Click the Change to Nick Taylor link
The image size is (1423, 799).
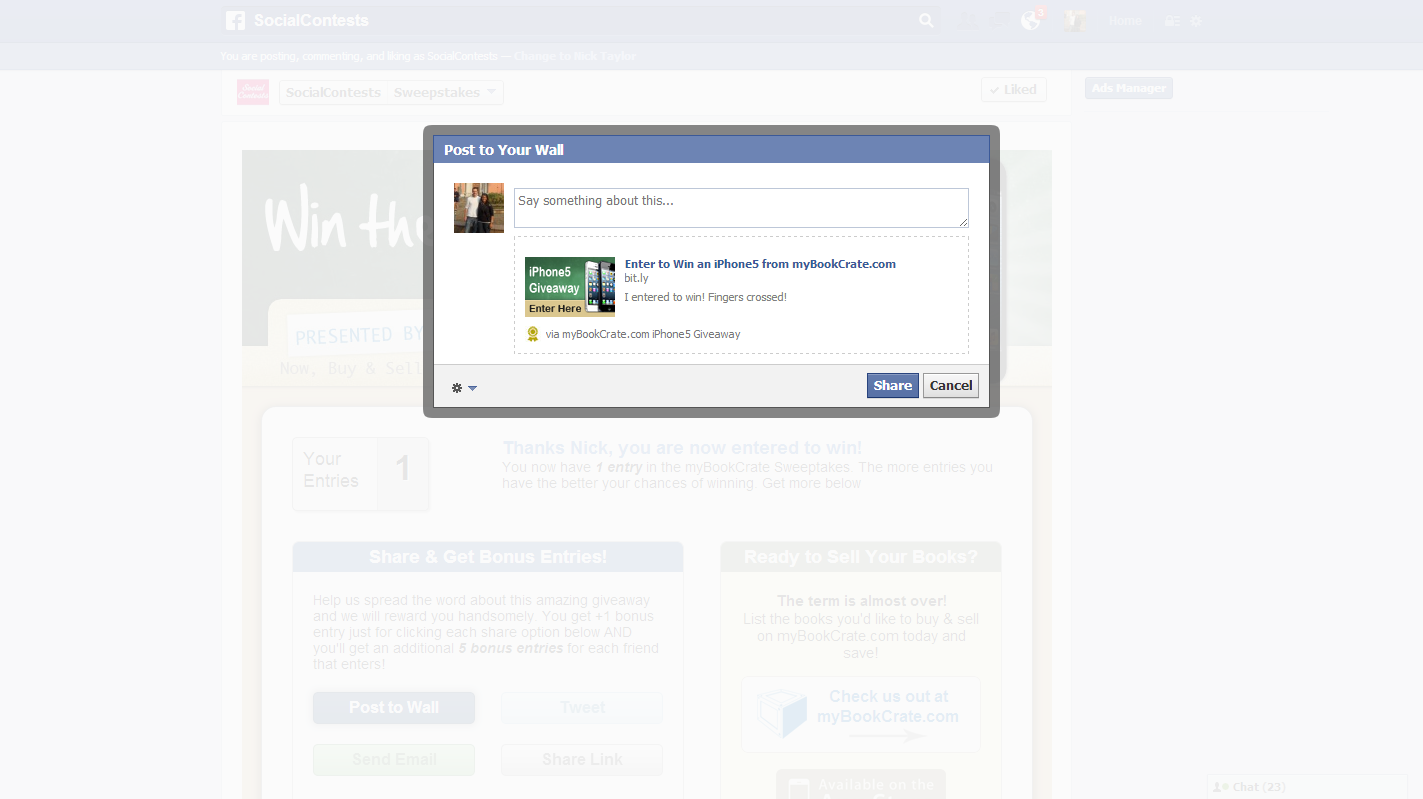click(575, 56)
